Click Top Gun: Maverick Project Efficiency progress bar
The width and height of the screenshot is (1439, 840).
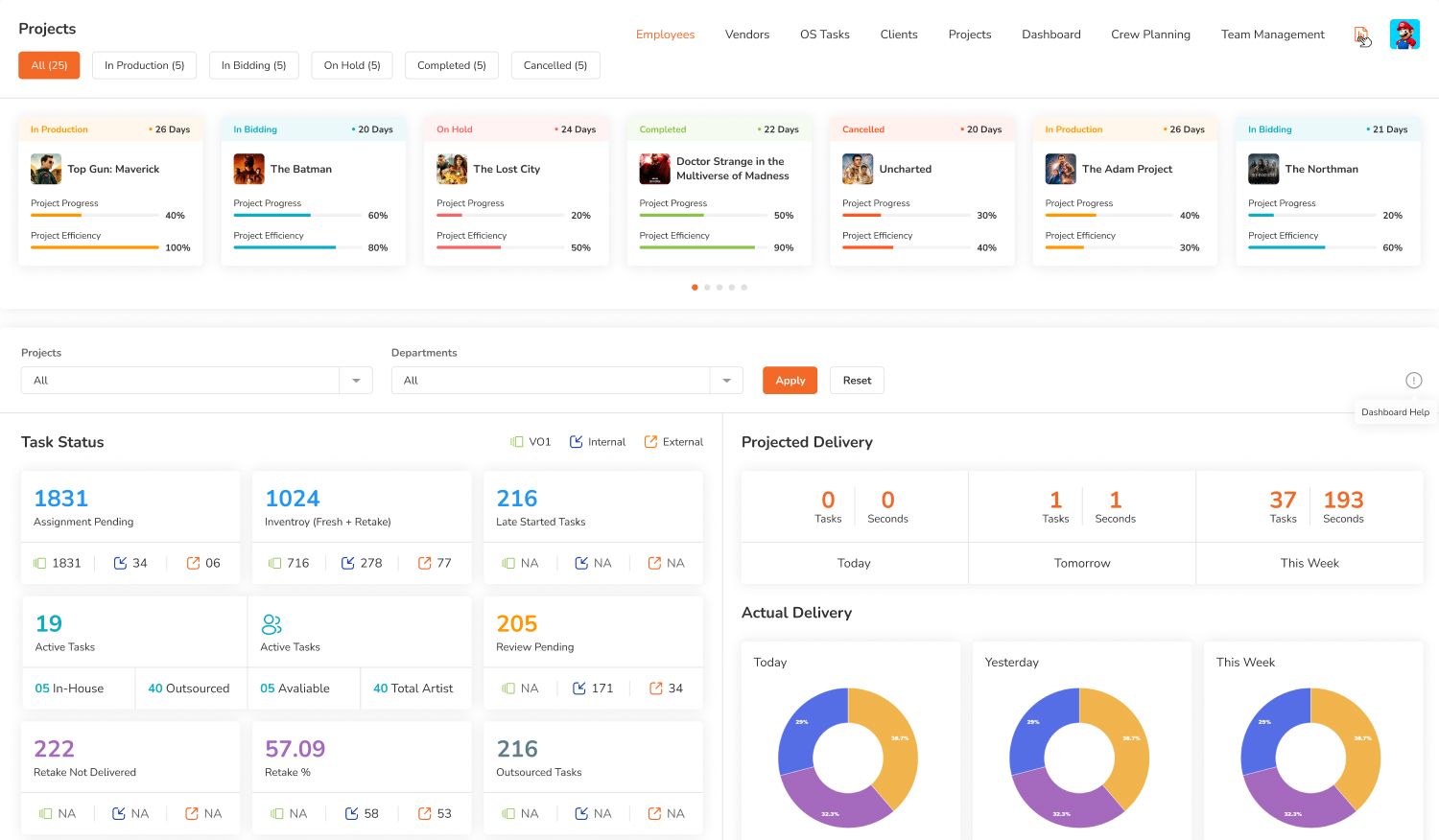click(x=95, y=247)
